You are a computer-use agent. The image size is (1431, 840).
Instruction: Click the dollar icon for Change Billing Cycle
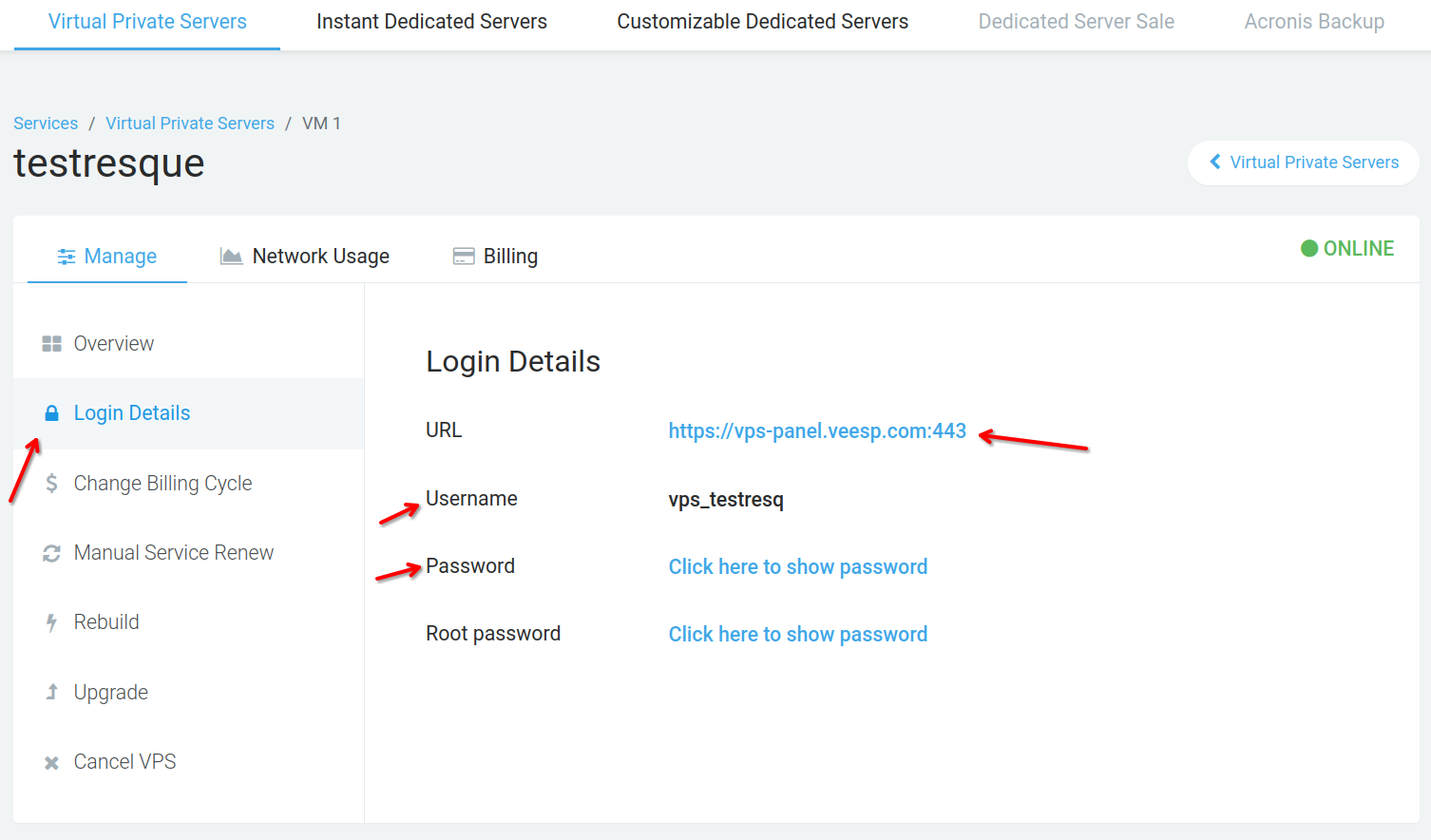tap(51, 483)
